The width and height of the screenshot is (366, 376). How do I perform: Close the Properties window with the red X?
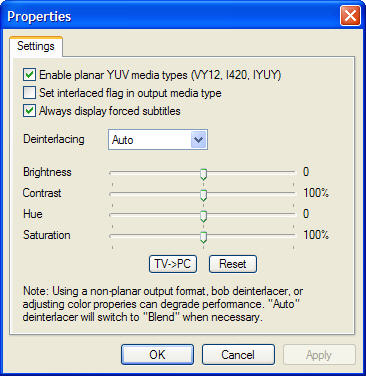(350, 15)
